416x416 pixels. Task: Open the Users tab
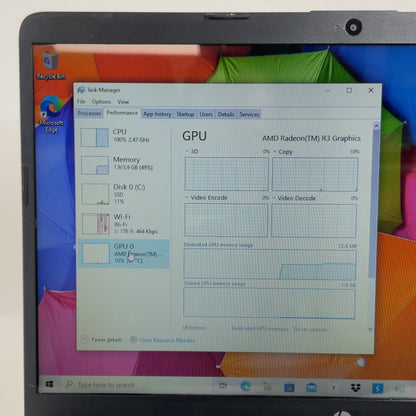click(206, 114)
